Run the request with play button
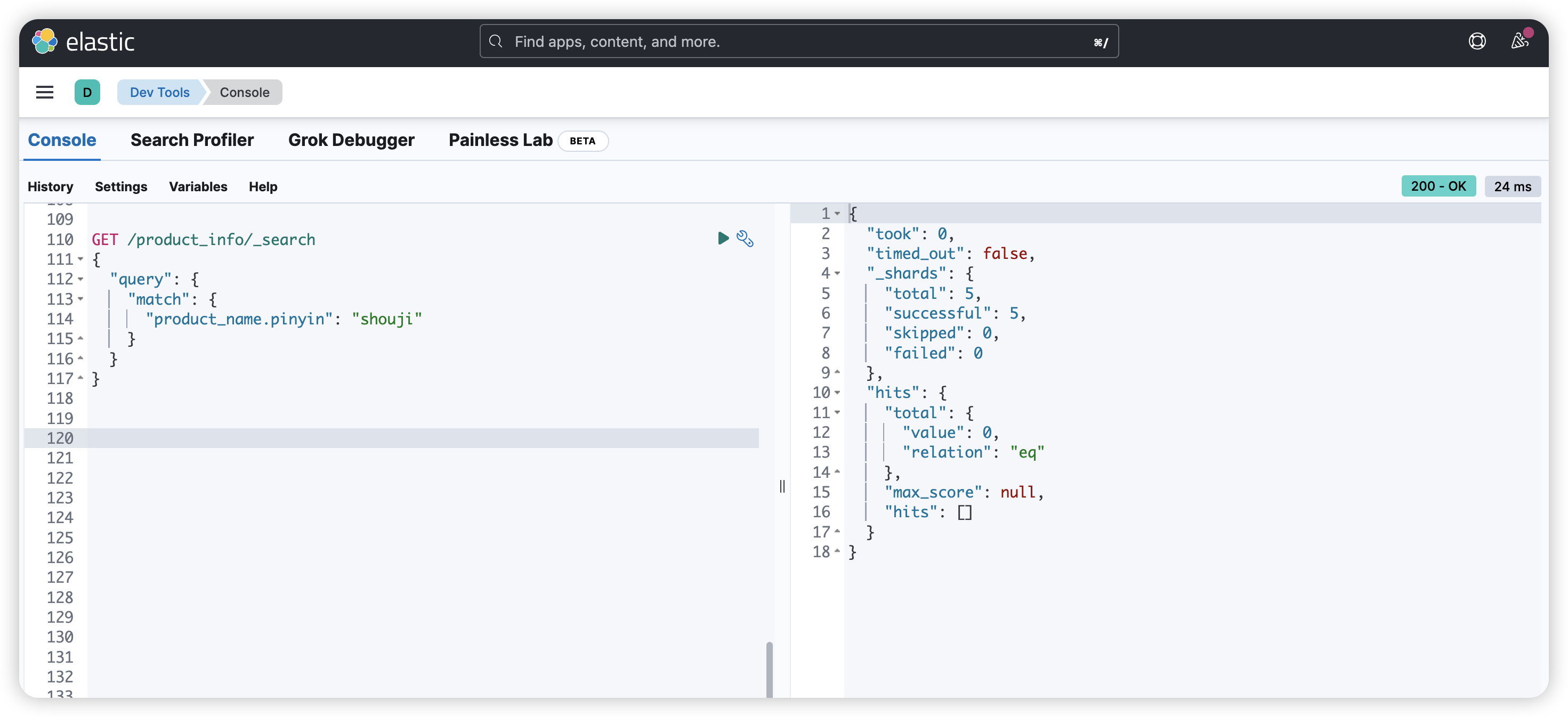The image size is (1568, 717). pos(723,239)
